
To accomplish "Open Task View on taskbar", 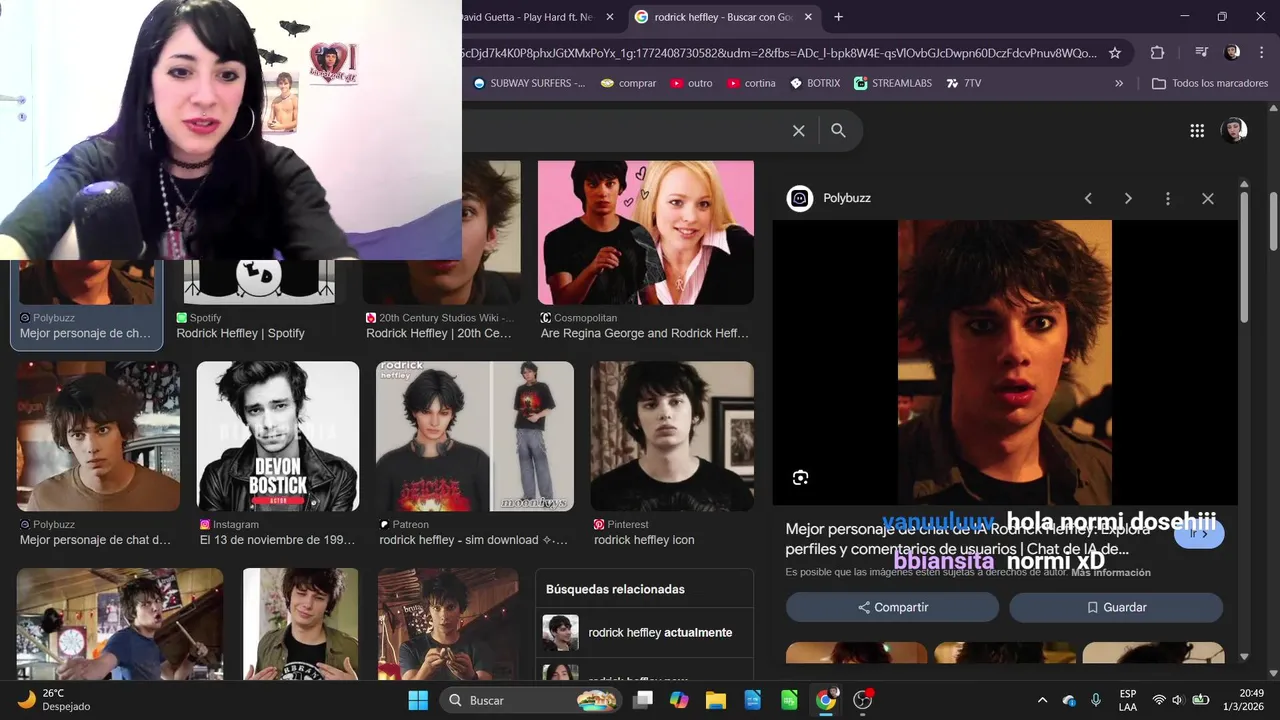I will tap(643, 700).
